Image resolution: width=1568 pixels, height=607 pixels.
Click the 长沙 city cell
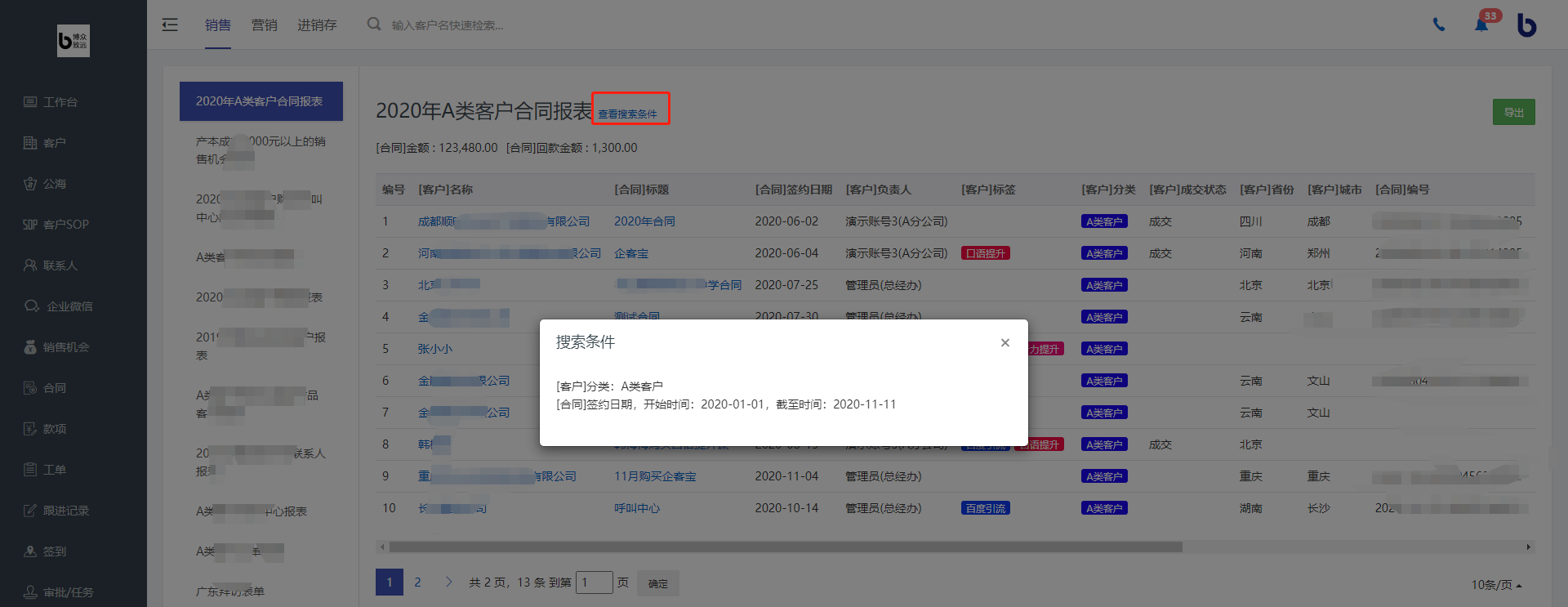[1319, 508]
